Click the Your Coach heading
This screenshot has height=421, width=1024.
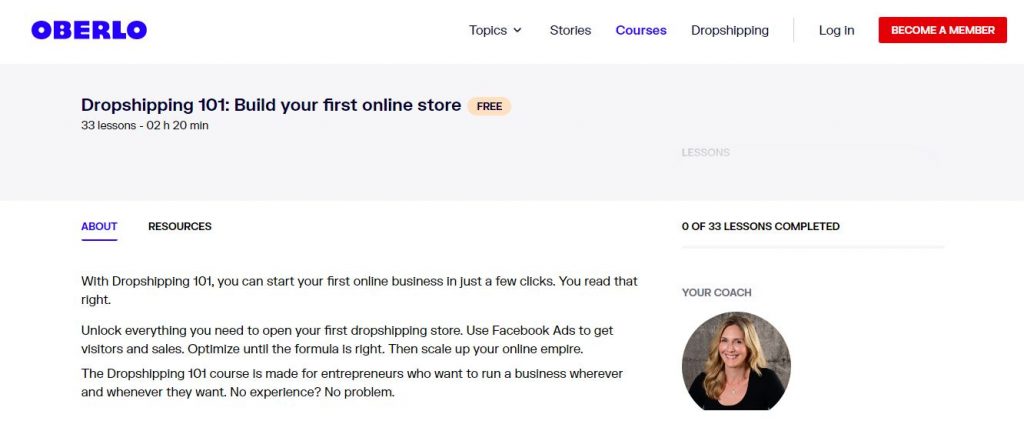[716, 292]
